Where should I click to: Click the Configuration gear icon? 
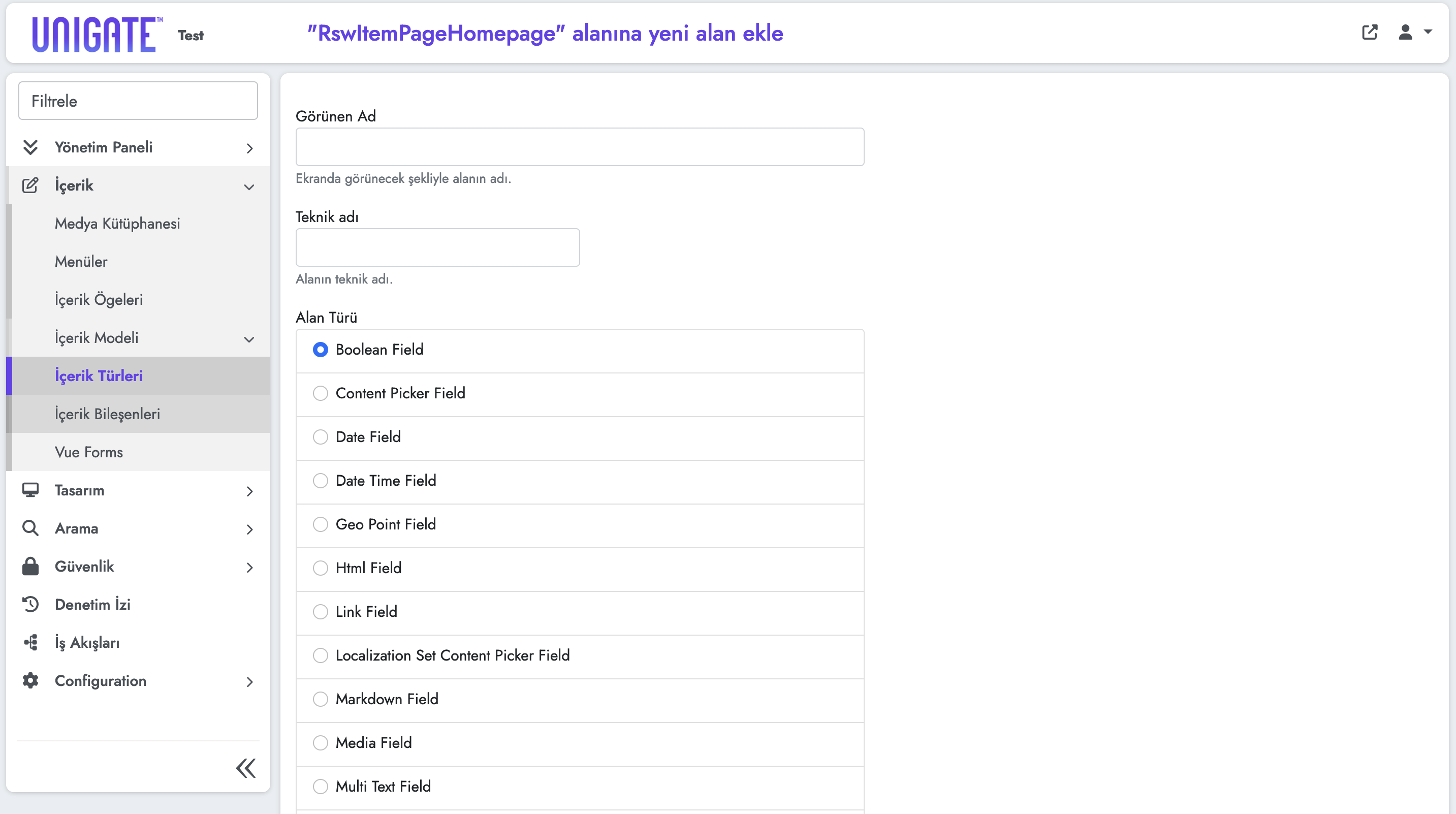30,680
